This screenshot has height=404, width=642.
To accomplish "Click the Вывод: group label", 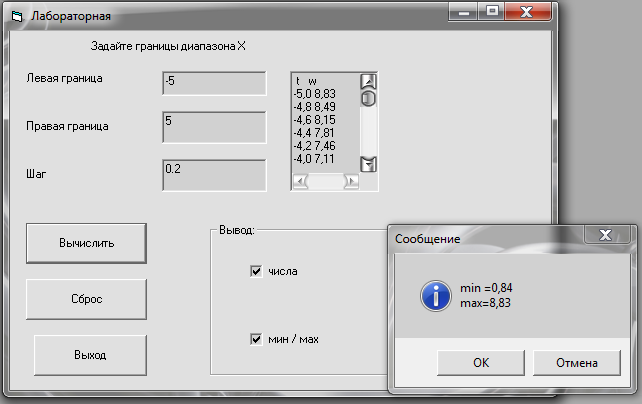I will pos(237,230).
